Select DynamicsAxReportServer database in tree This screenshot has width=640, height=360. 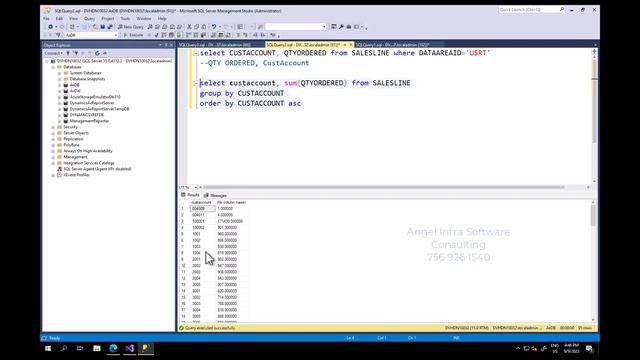pos(92,103)
